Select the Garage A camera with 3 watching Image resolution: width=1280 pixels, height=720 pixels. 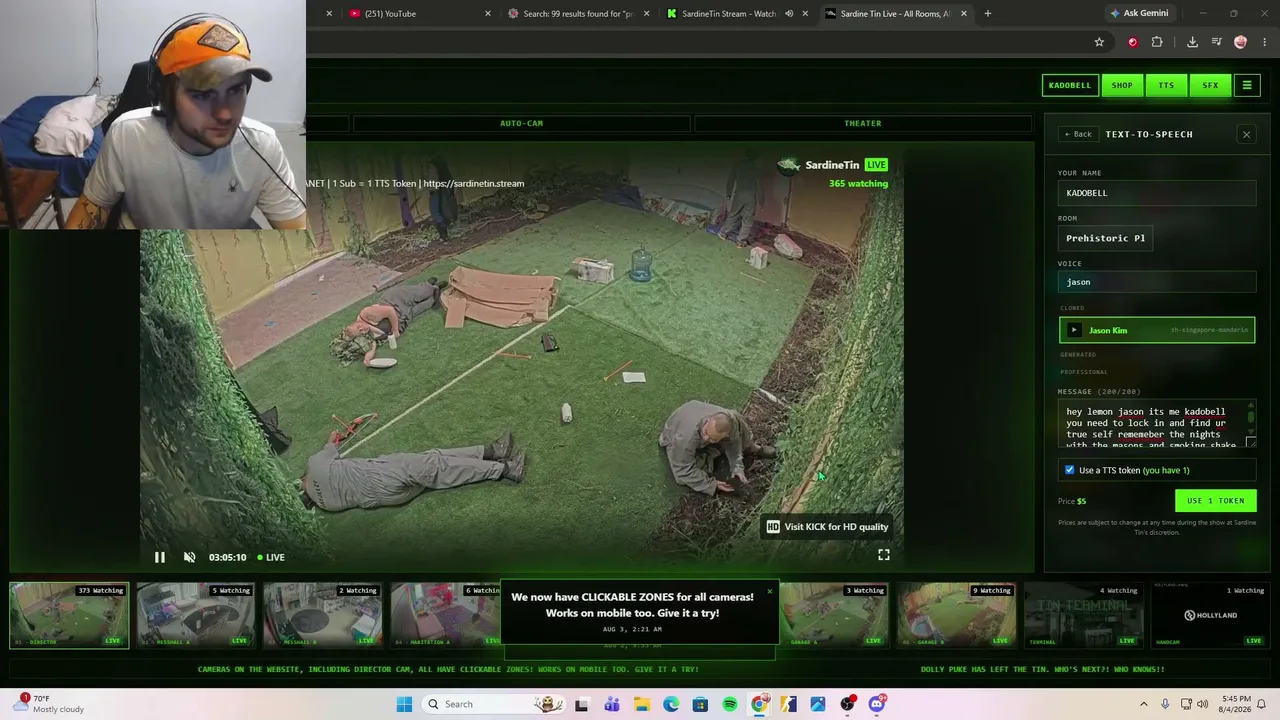tap(833, 615)
